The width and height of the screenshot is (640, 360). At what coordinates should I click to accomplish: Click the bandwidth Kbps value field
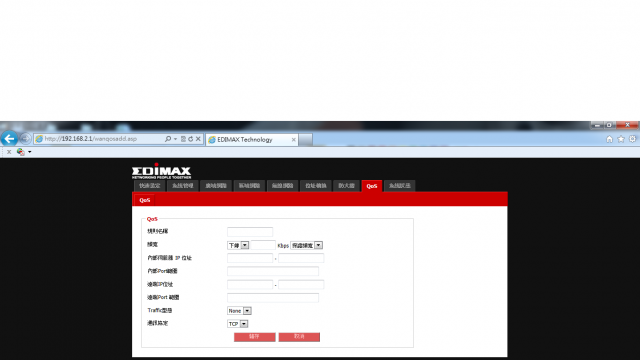(263, 245)
